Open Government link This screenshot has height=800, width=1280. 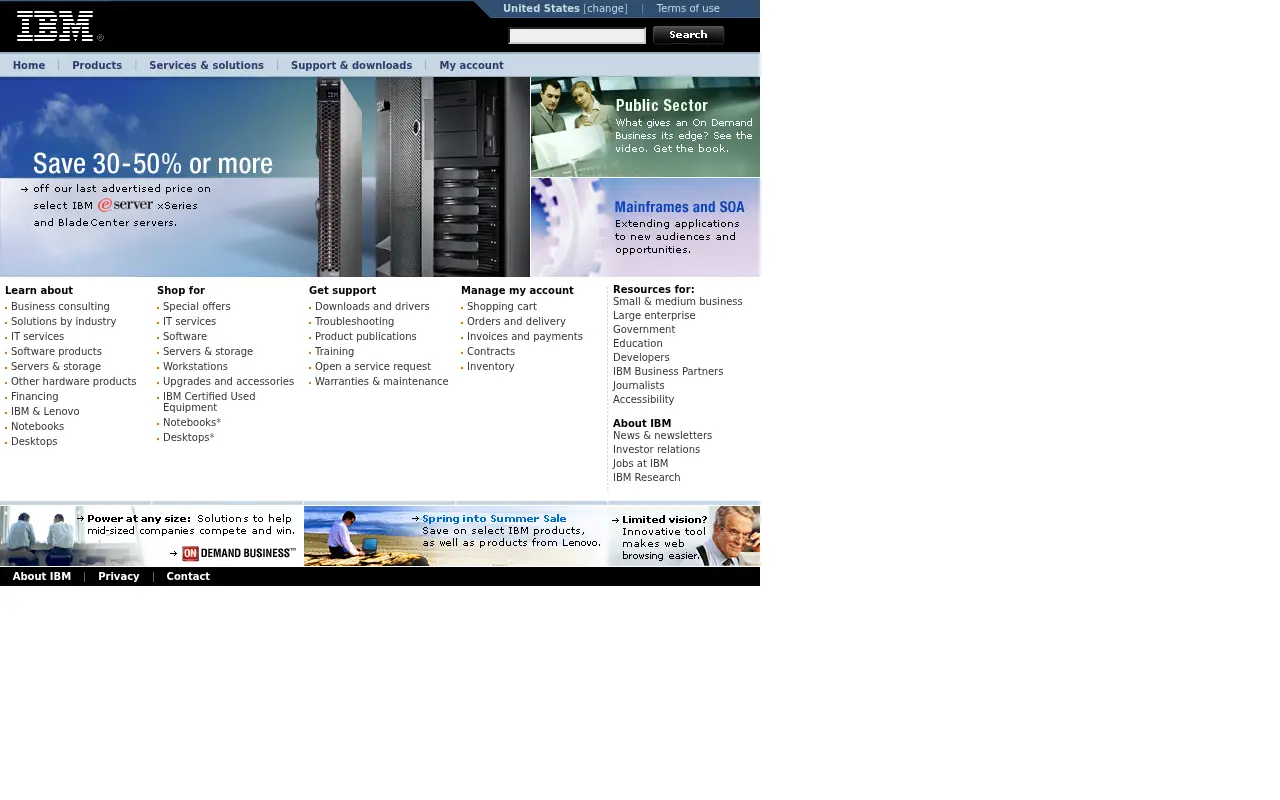[x=644, y=330]
